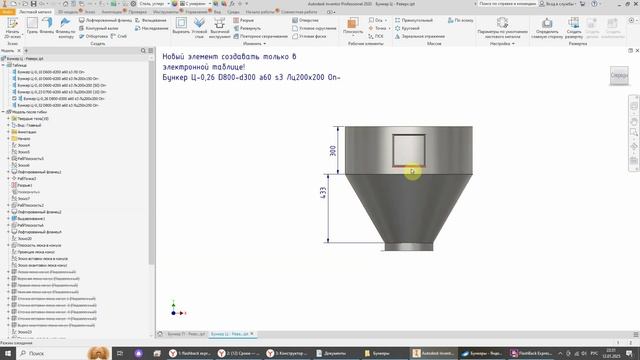Choose Отбортовка tool

[x=93, y=36]
